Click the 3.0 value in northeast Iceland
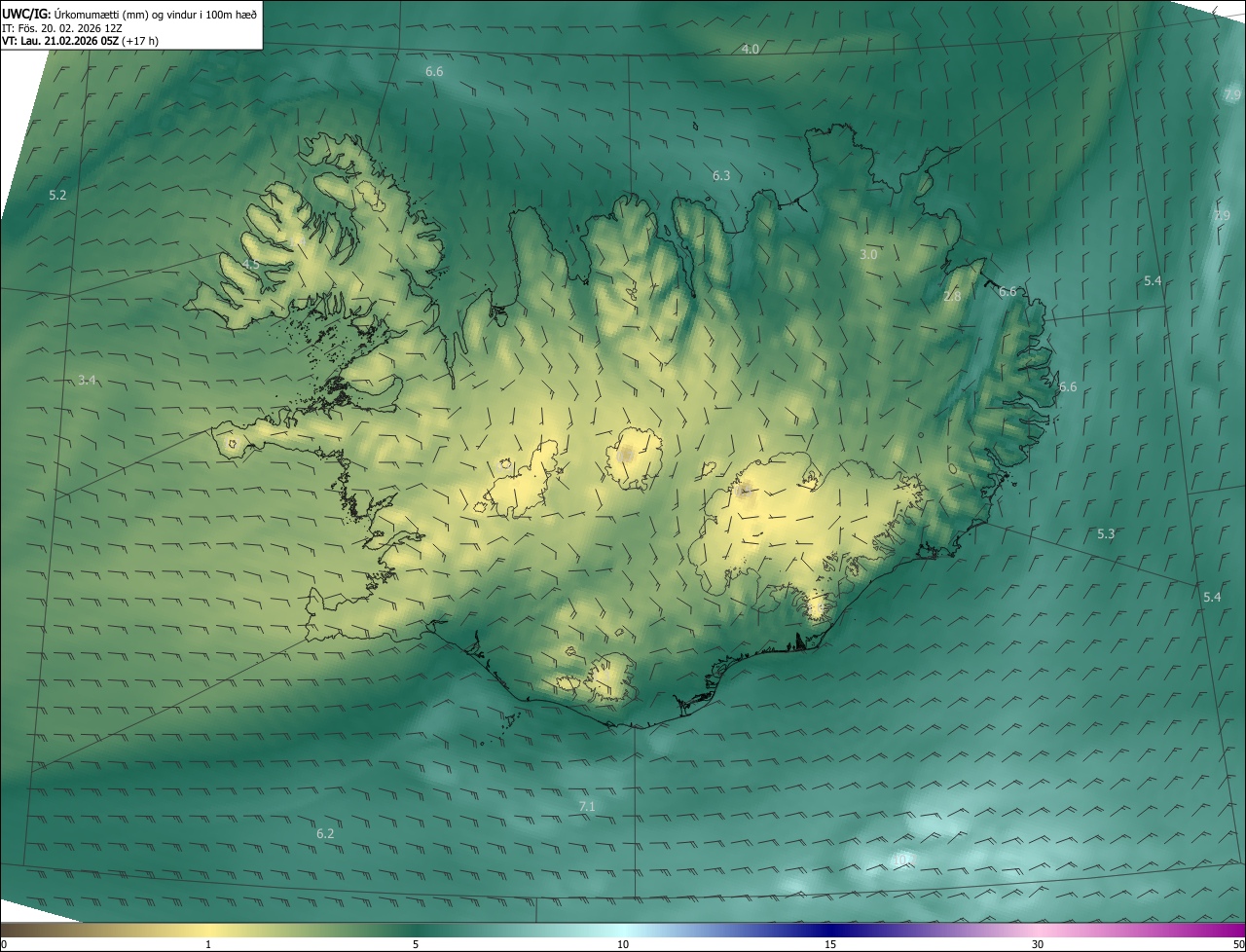Image resolution: width=1246 pixels, height=952 pixels. (868, 254)
